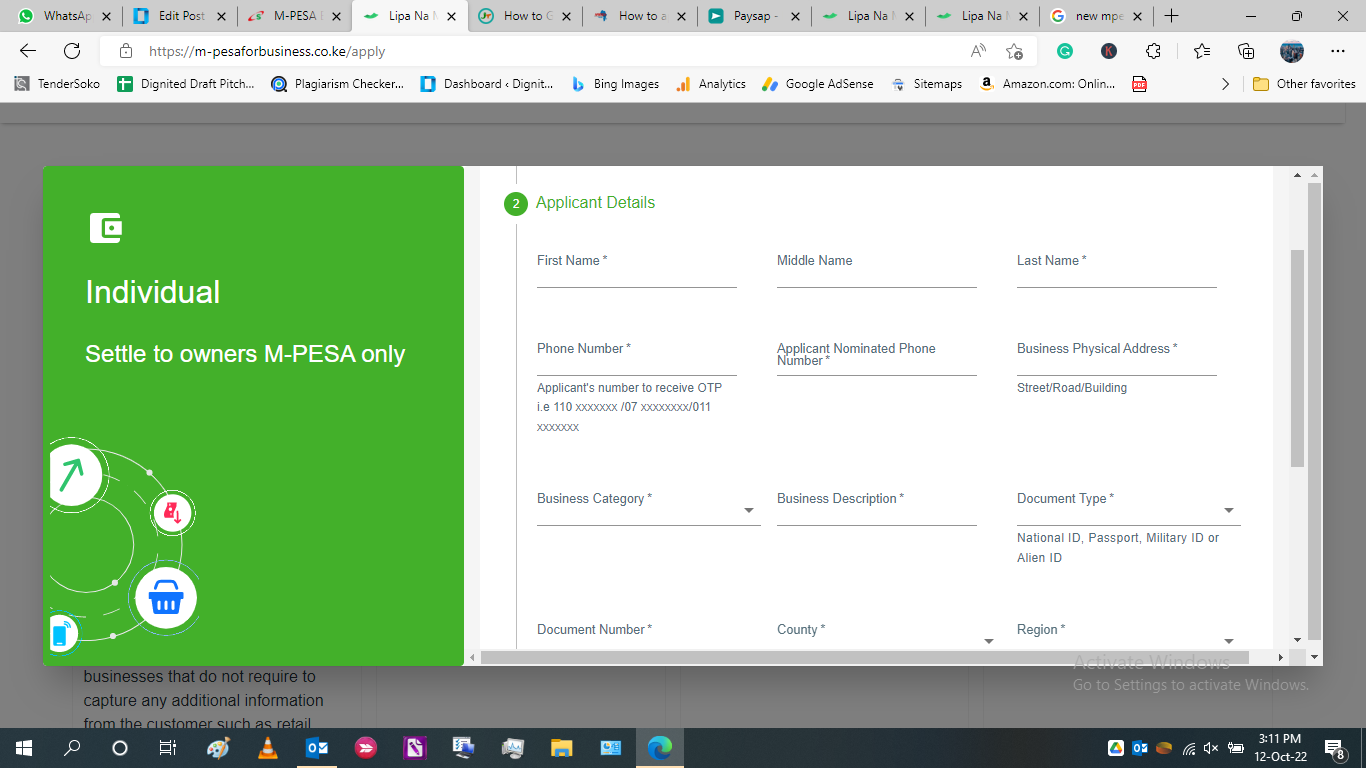Open the Paint palette icon in the taskbar

(x=218, y=748)
